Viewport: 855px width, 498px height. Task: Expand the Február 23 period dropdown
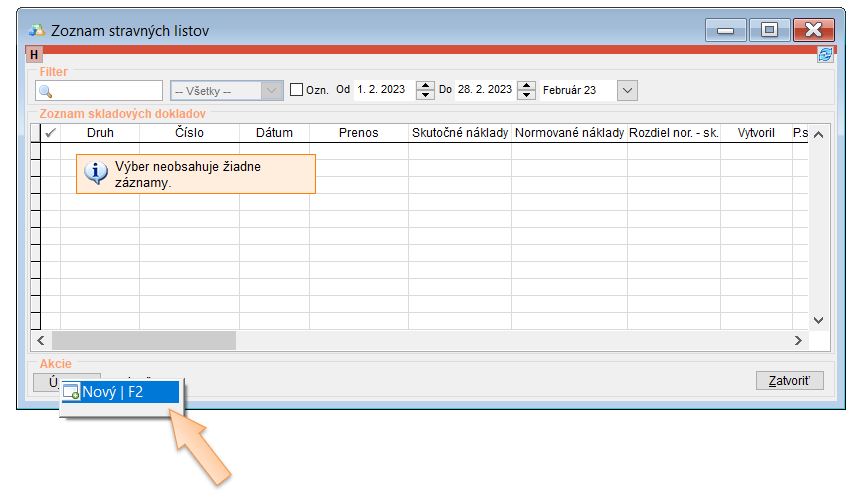(627, 90)
